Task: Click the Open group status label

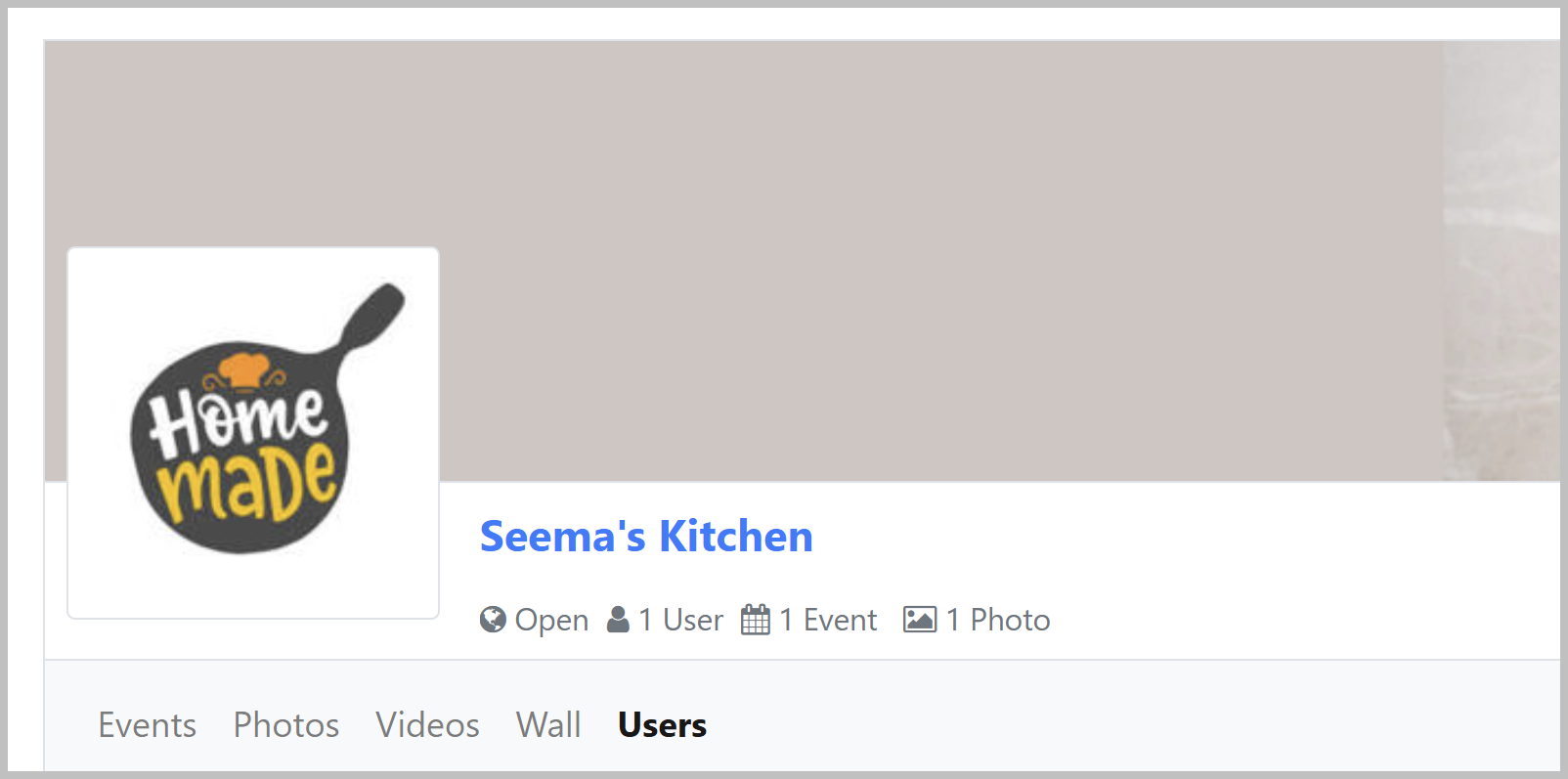Action: (x=551, y=620)
